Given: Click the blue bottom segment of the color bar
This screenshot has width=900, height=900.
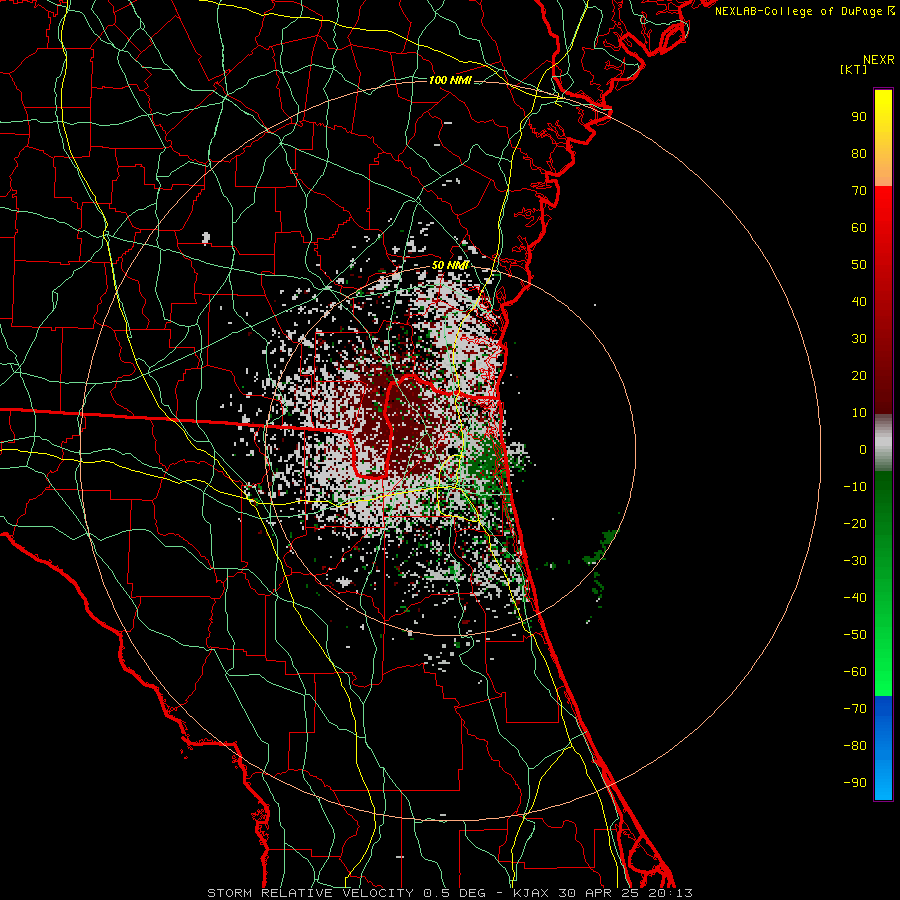Looking at the screenshot, I should (x=883, y=748).
